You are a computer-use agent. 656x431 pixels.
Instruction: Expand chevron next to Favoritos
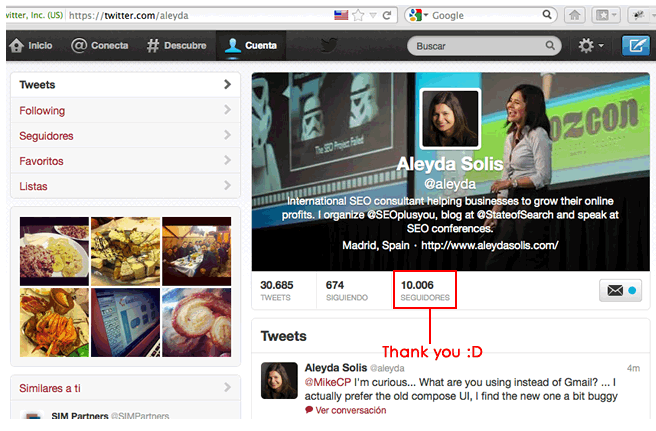(x=227, y=160)
